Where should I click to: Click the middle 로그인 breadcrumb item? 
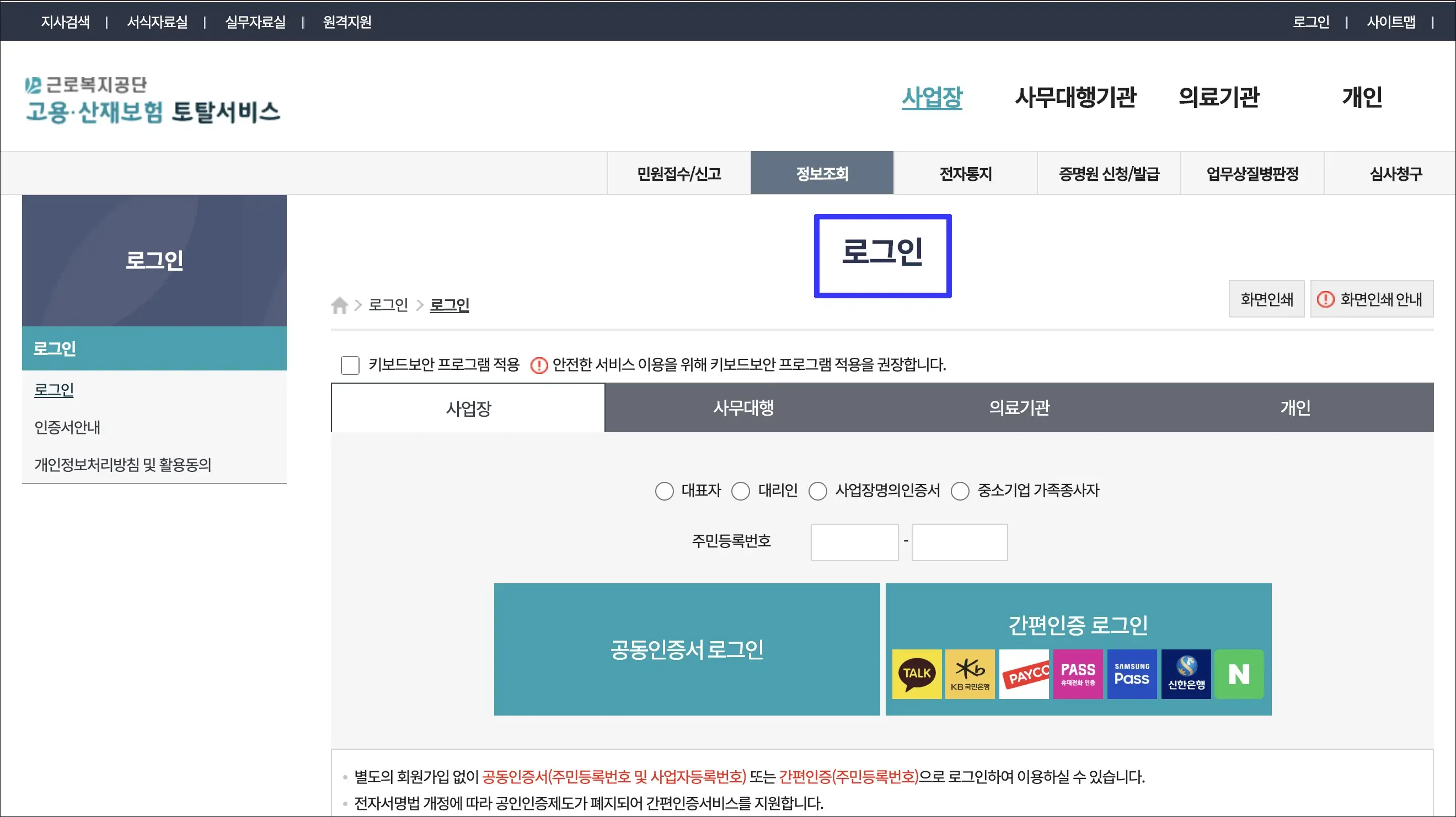[x=388, y=305]
